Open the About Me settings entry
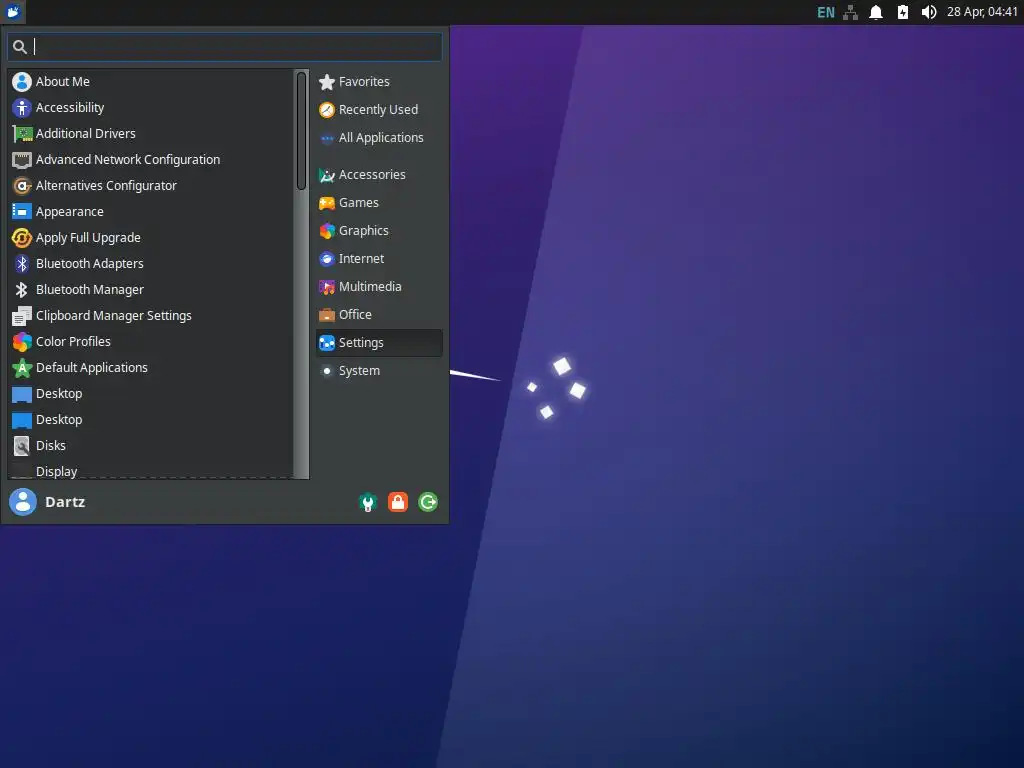The height and width of the screenshot is (768, 1024). tap(151, 82)
